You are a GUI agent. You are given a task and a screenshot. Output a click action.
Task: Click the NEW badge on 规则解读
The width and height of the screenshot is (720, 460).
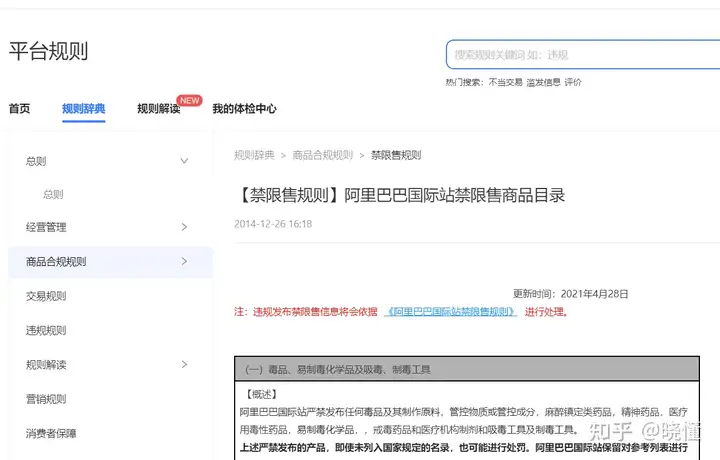tap(190, 100)
